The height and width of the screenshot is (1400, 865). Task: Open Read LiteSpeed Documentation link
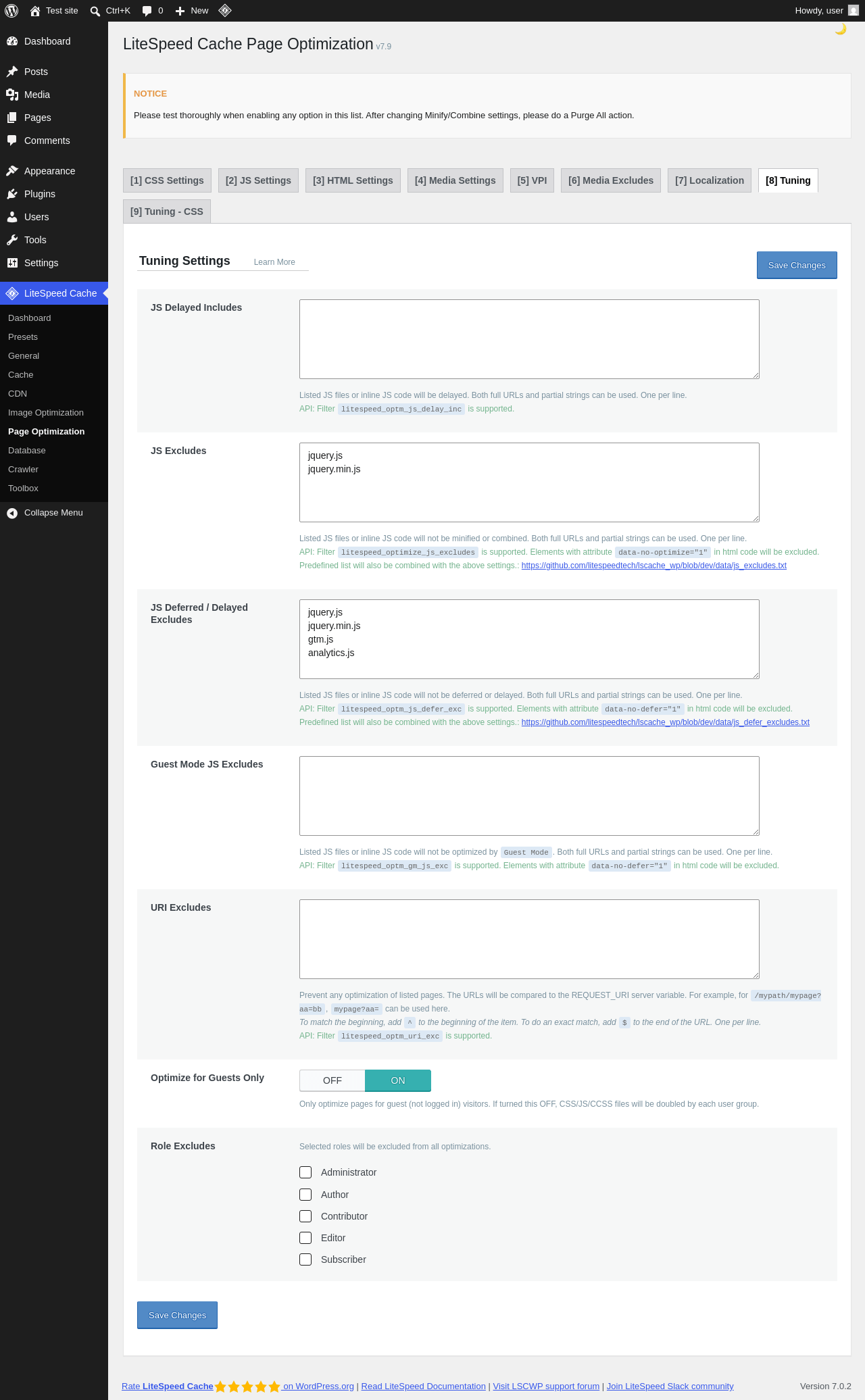tap(424, 1386)
